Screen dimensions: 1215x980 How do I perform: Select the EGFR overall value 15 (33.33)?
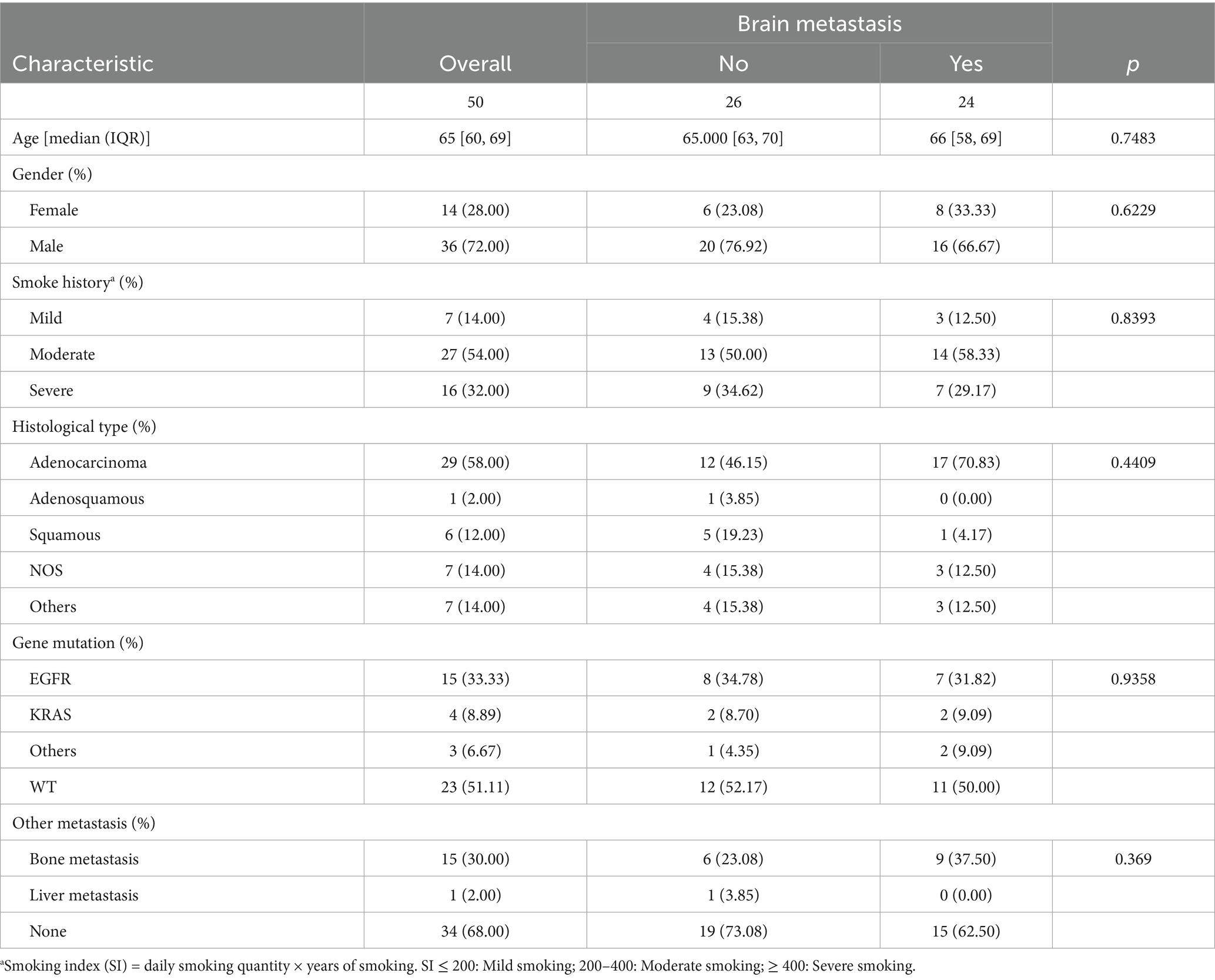click(x=475, y=679)
